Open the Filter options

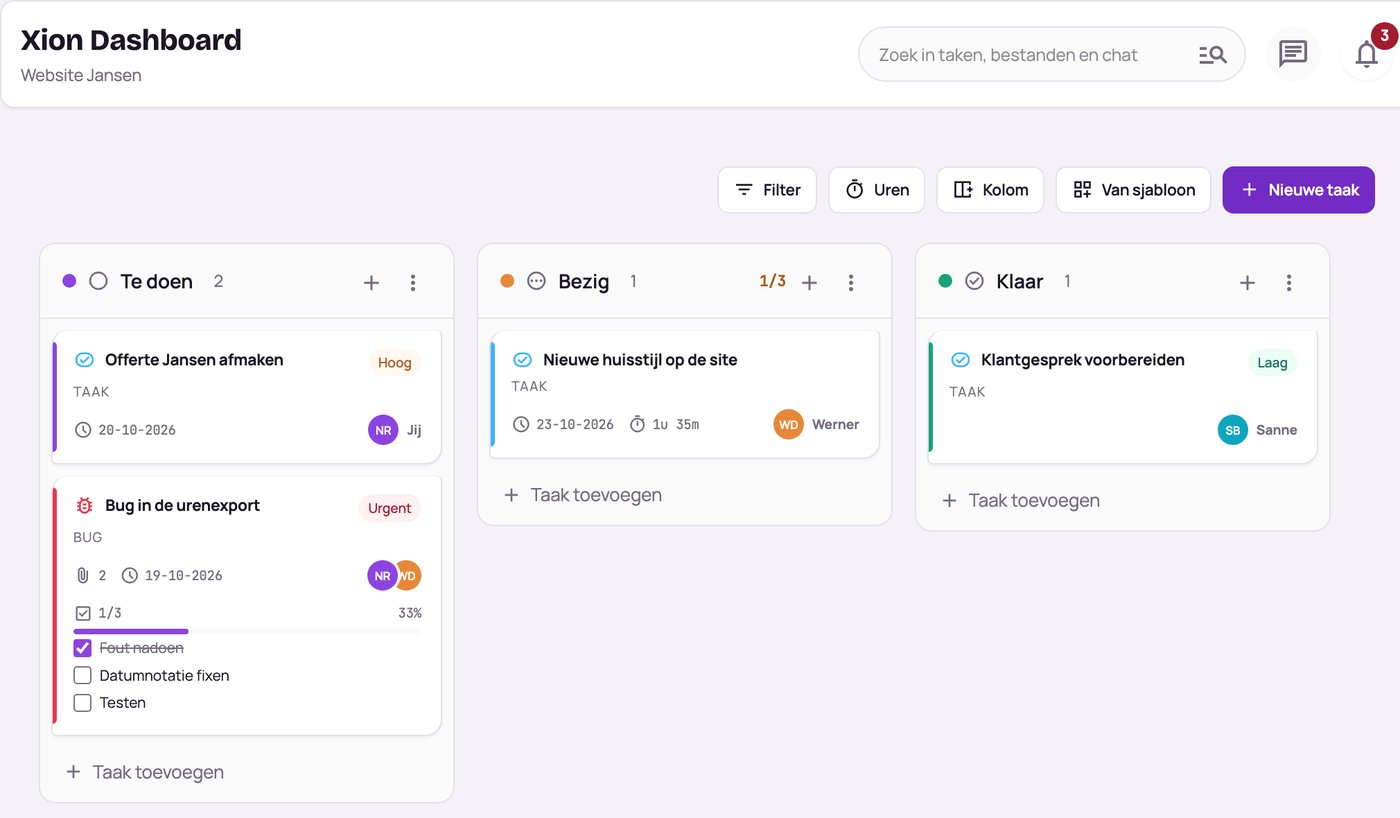(x=767, y=190)
